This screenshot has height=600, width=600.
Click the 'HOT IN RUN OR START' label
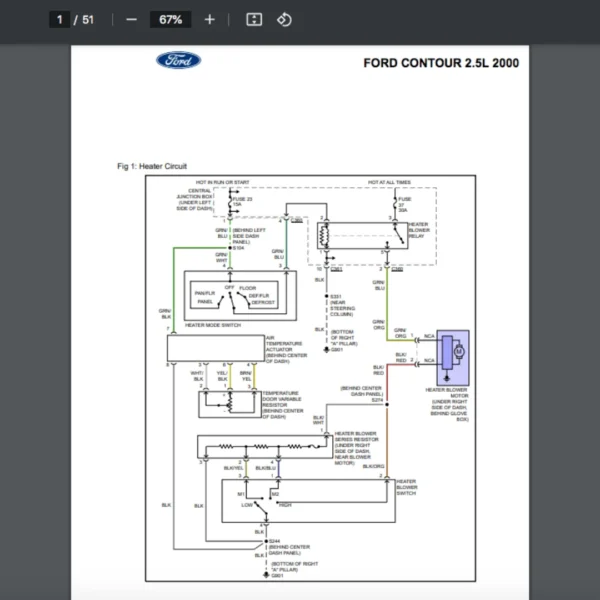(x=222, y=183)
